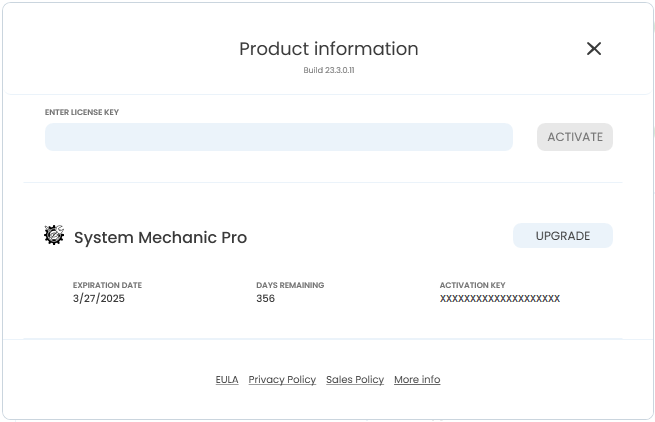Viewport: 655px width, 422px height.
Task: Click the System Mechanic Pro title
Action: click(x=160, y=237)
